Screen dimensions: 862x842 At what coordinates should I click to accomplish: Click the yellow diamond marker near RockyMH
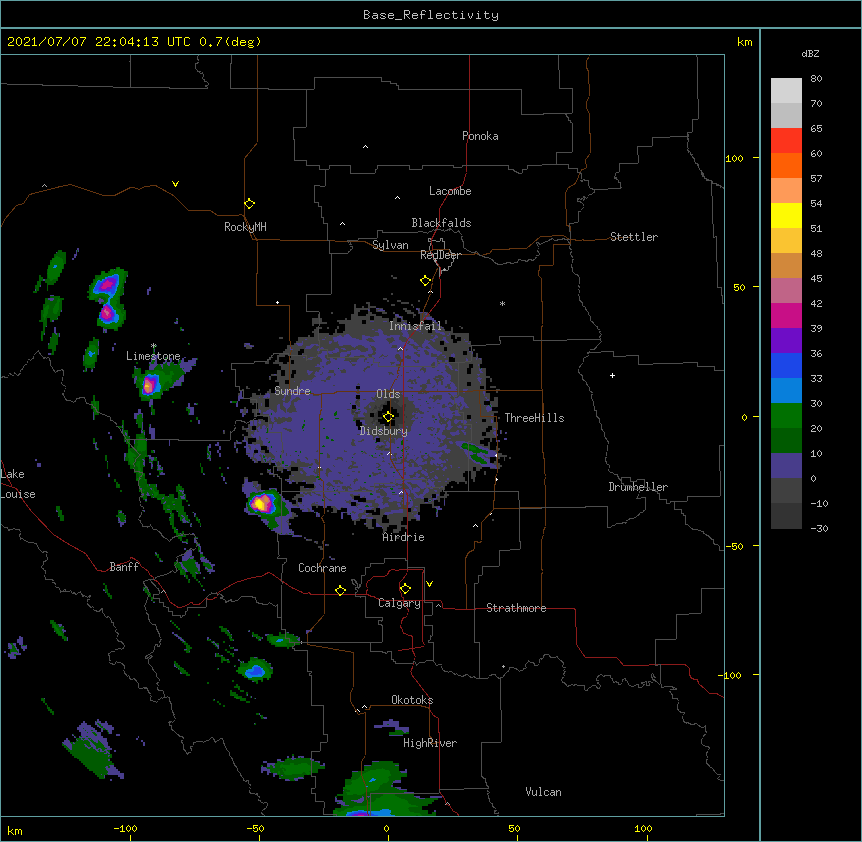click(x=249, y=204)
